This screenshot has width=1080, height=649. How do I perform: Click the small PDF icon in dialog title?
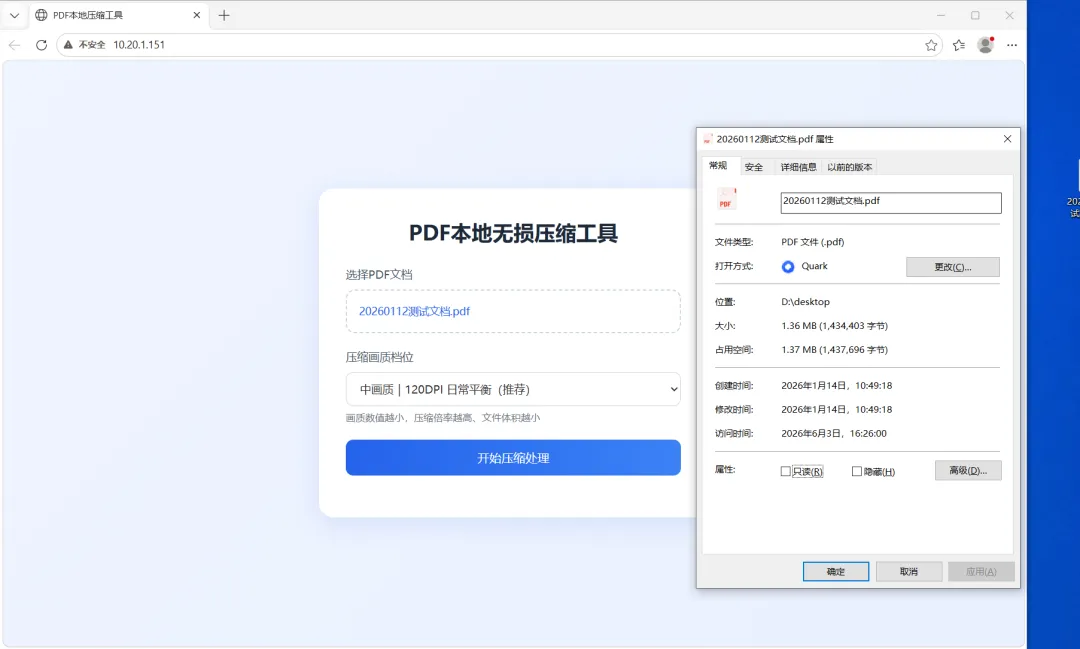(x=707, y=139)
